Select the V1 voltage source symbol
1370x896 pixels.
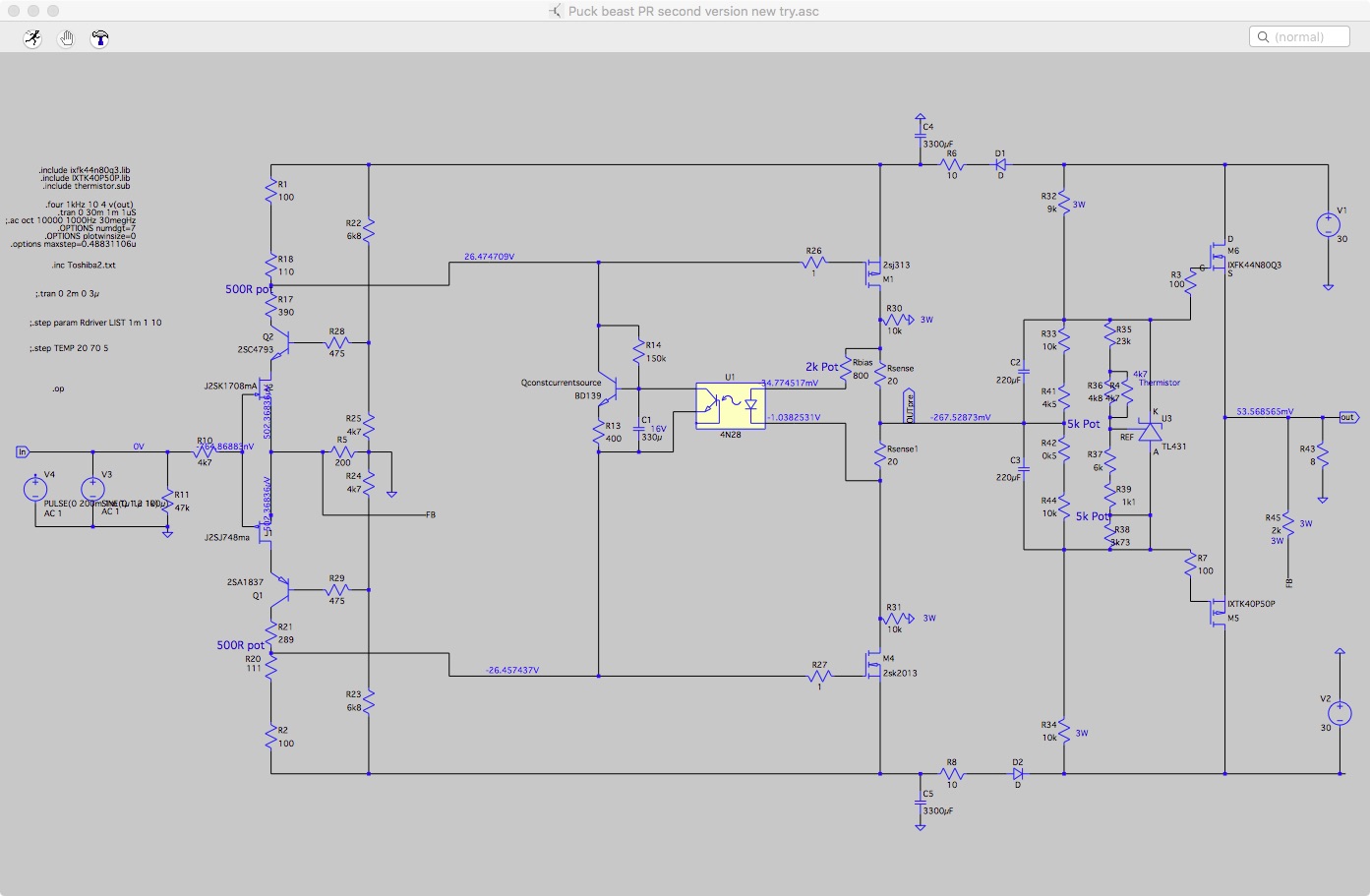point(1328,225)
